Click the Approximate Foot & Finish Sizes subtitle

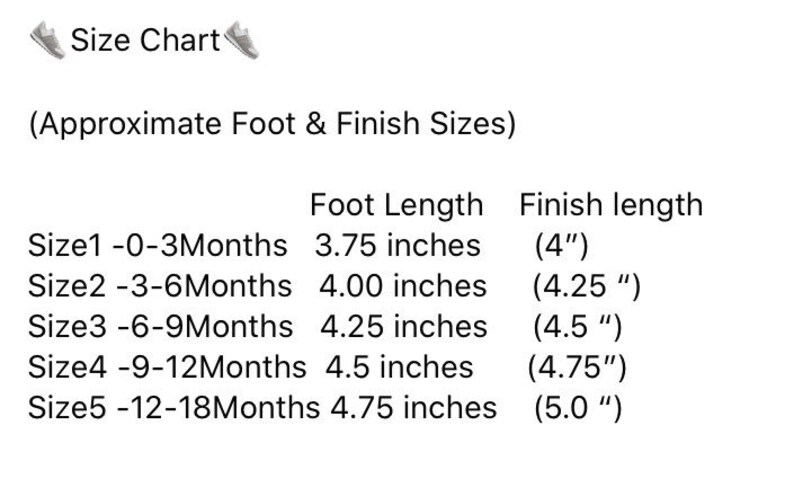pyautogui.click(x=272, y=124)
